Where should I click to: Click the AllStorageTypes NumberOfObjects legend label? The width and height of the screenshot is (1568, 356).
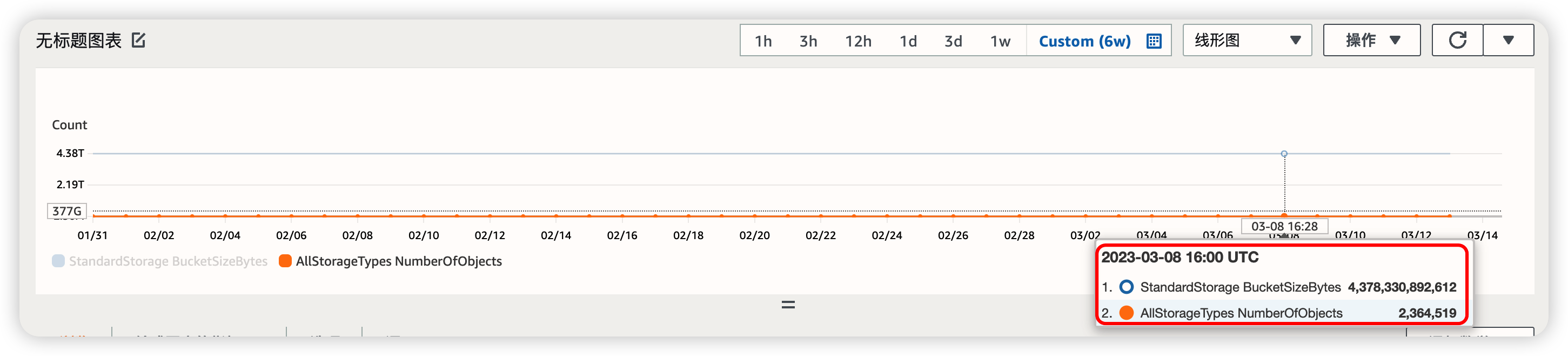pyautogui.click(x=399, y=261)
